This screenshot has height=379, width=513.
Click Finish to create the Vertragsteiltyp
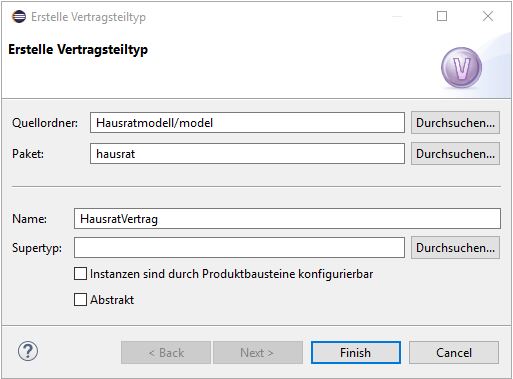[356, 352]
